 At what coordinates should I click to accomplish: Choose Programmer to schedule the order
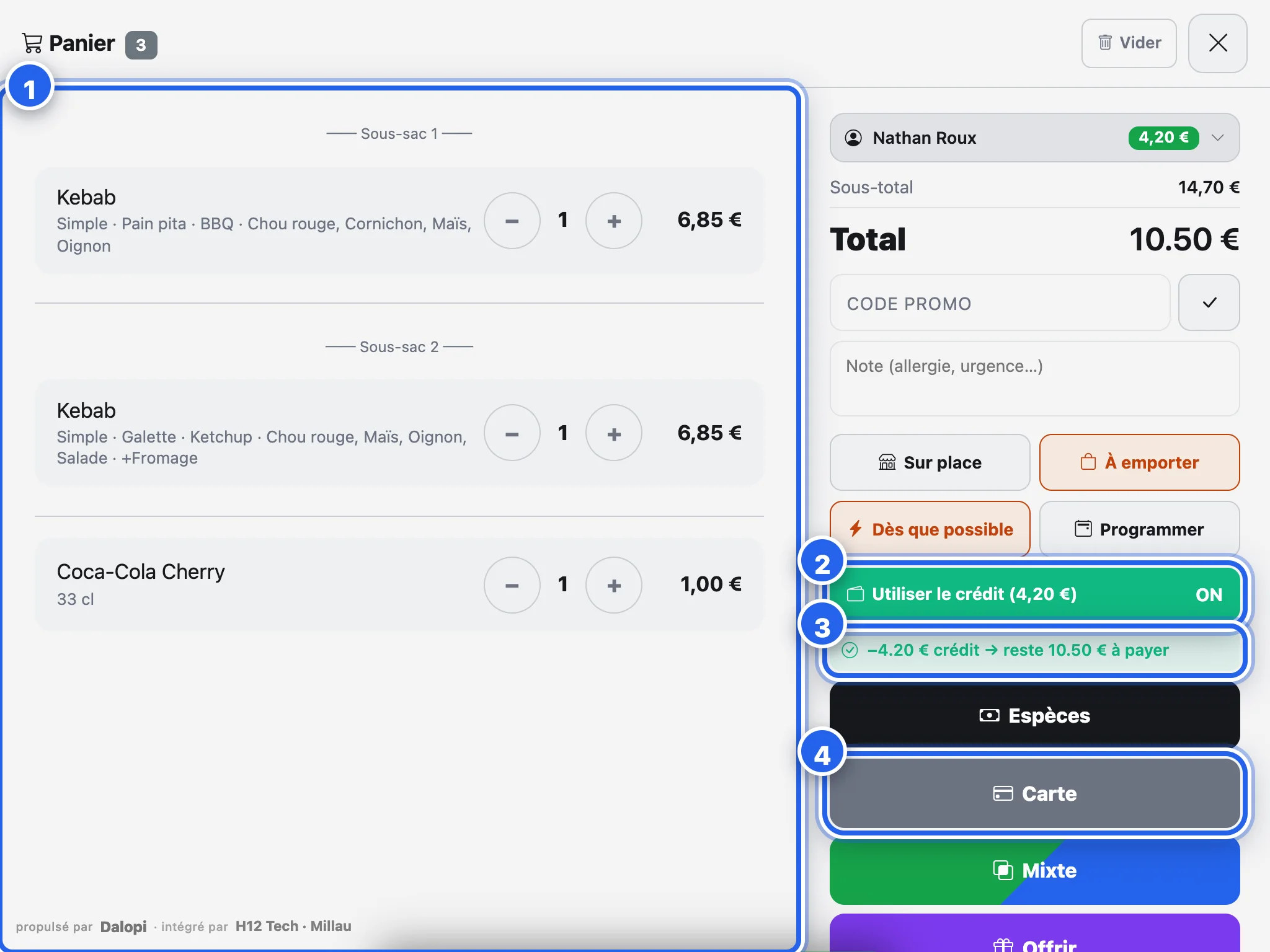1139,529
